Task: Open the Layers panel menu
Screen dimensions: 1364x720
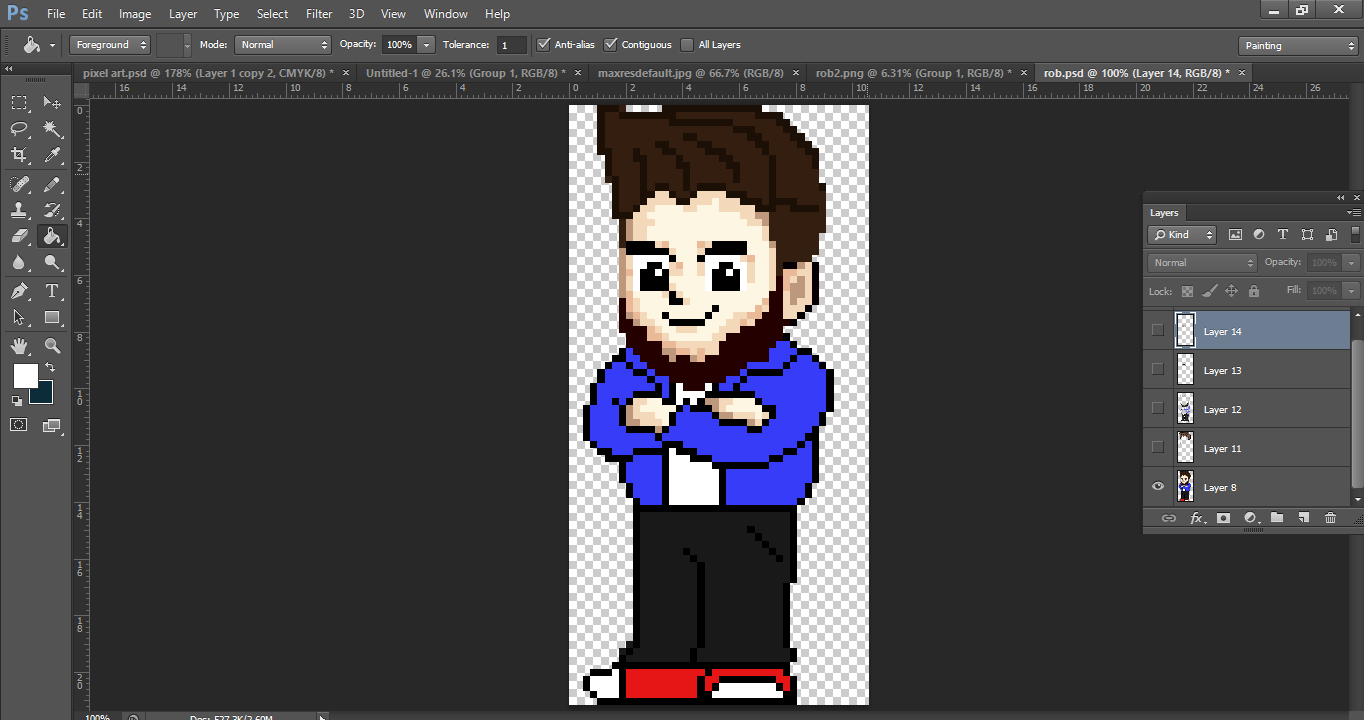Action: click(x=1354, y=212)
